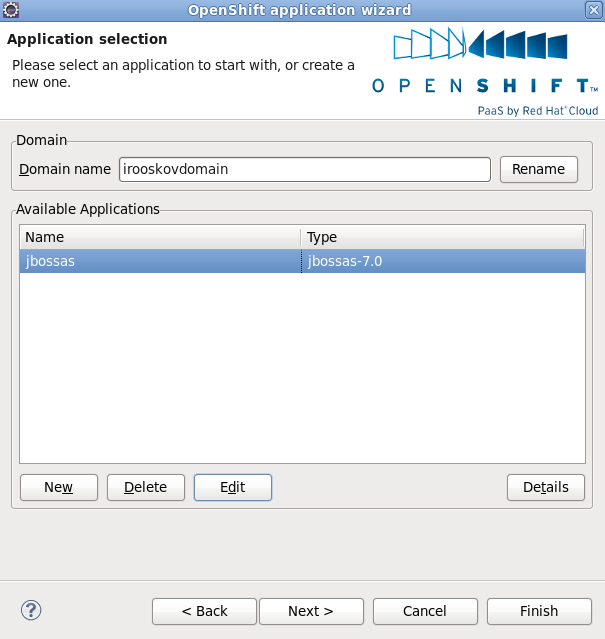Viewport: 605px width, 639px height.
Task: Click Finish to complete the wizard
Action: point(539,611)
